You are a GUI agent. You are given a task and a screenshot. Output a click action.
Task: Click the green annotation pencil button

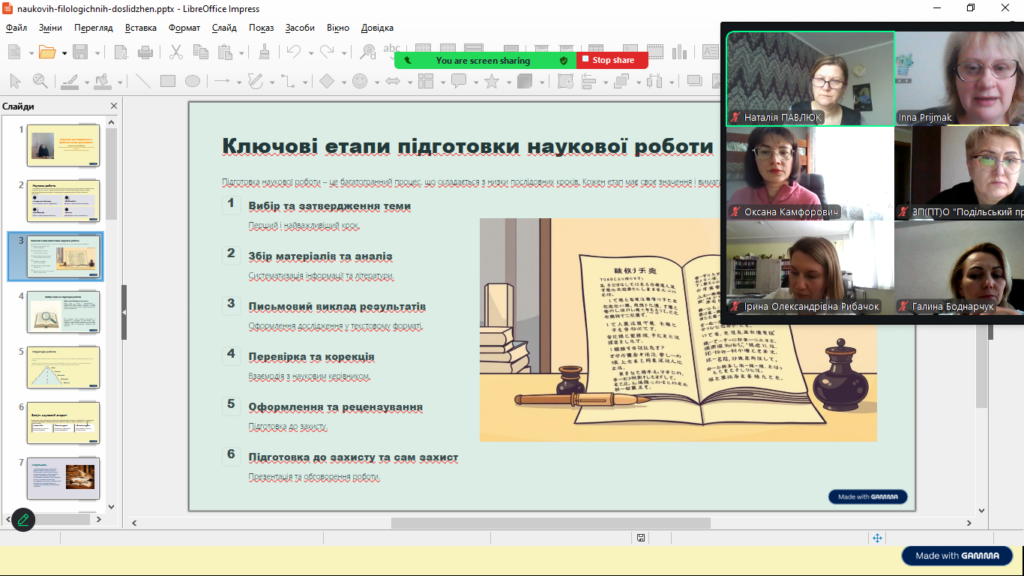click(x=22, y=520)
